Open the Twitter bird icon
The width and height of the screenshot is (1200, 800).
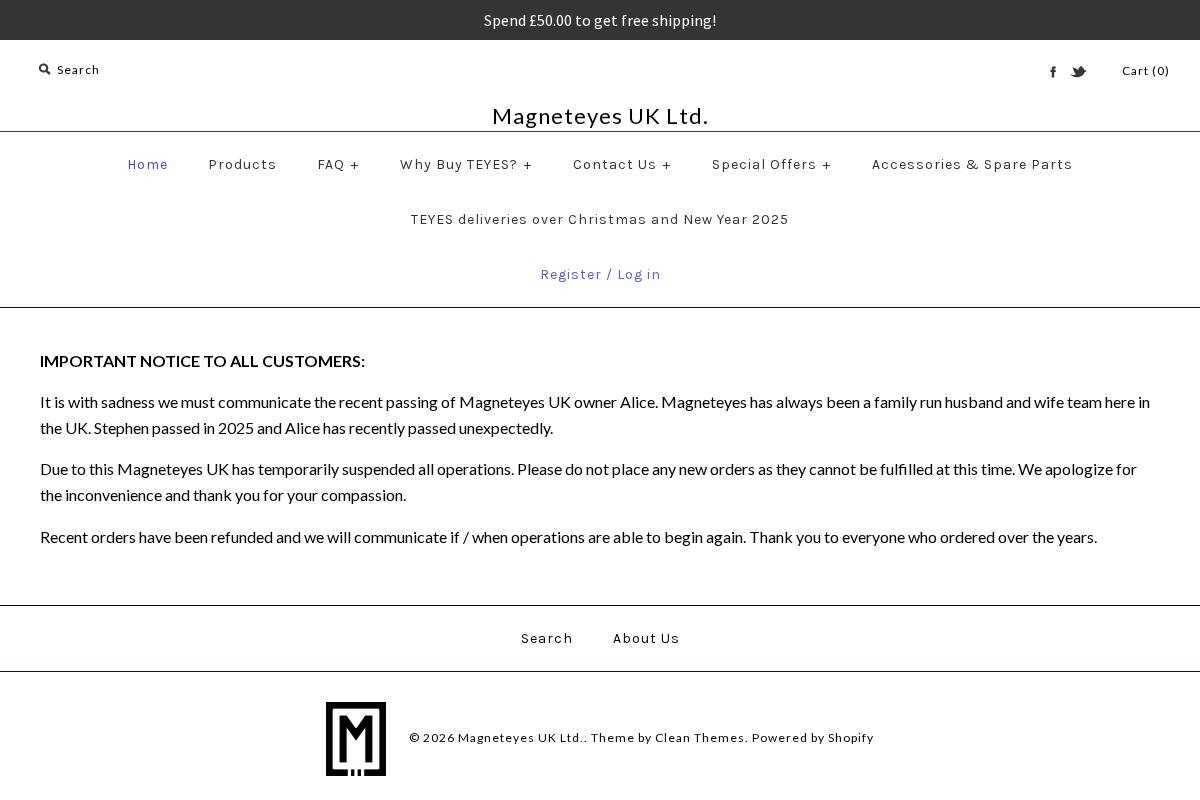click(x=1078, y=72)
